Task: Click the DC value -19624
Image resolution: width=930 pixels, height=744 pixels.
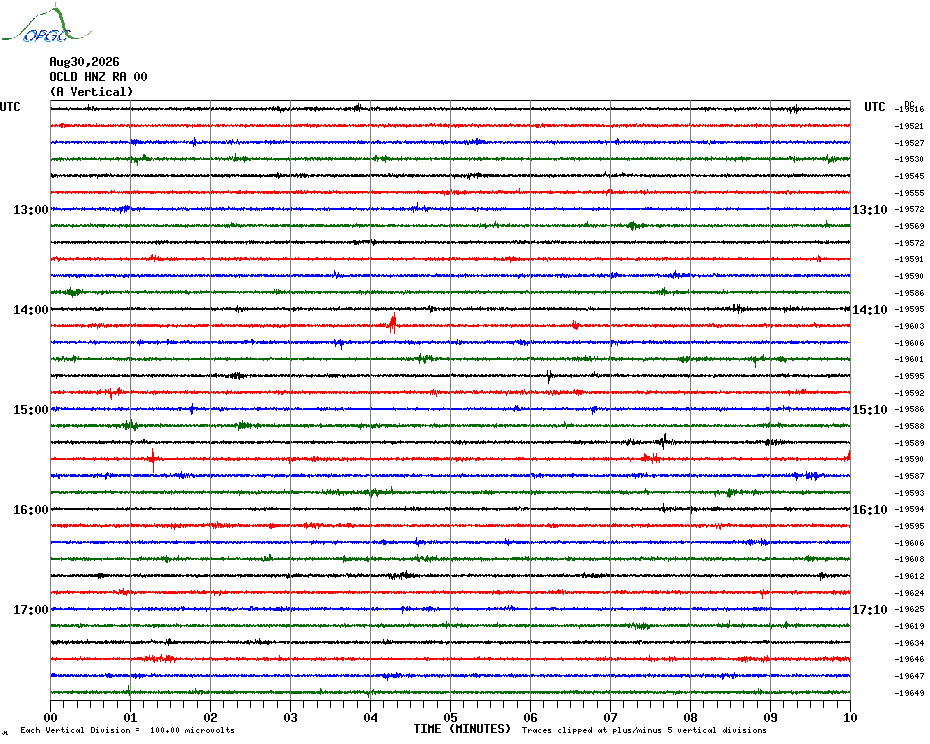Action: click(909, 593)
